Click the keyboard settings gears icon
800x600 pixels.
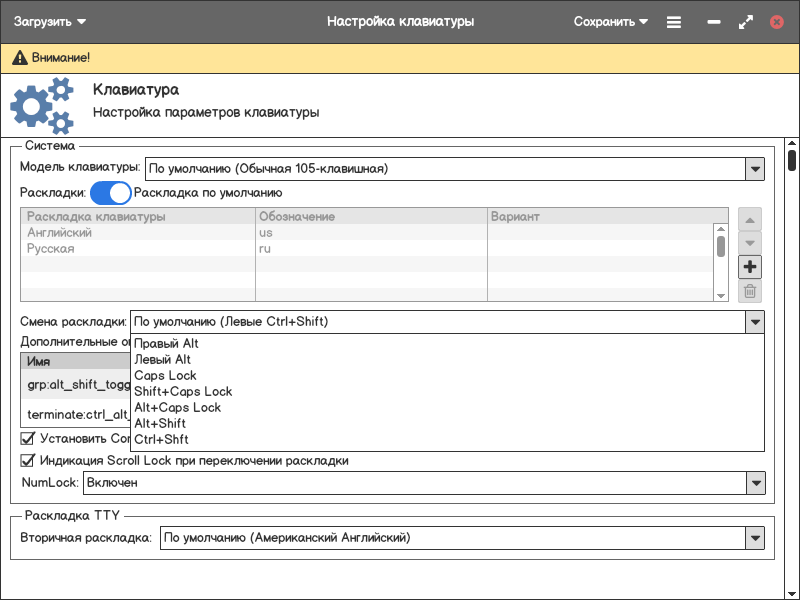(42, 106)
